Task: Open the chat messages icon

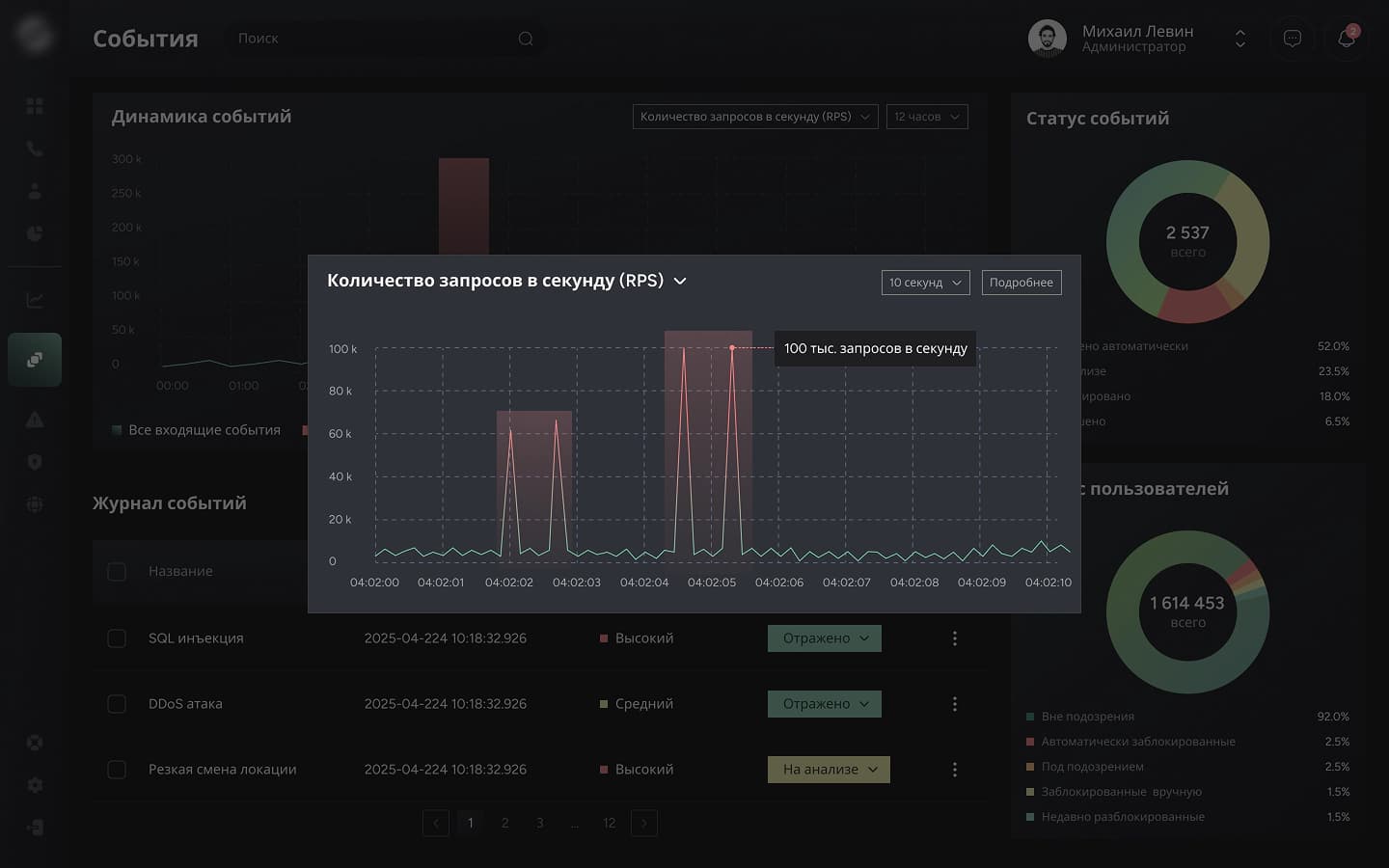Action: coord(1292,39)
